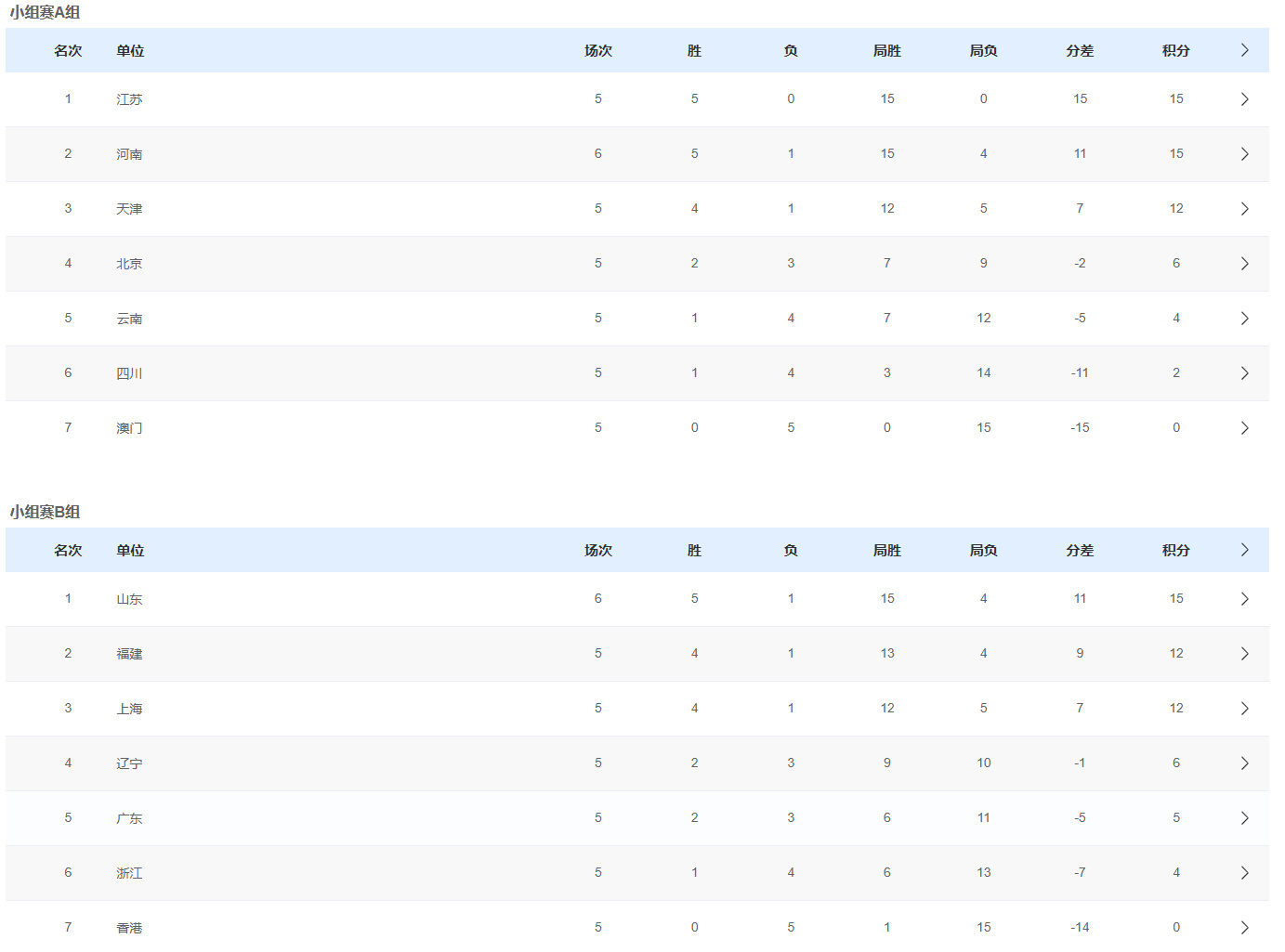Expand the 江苏 row arrow
Viewport: 1285px width, 952px height.
pos(1244,99)
